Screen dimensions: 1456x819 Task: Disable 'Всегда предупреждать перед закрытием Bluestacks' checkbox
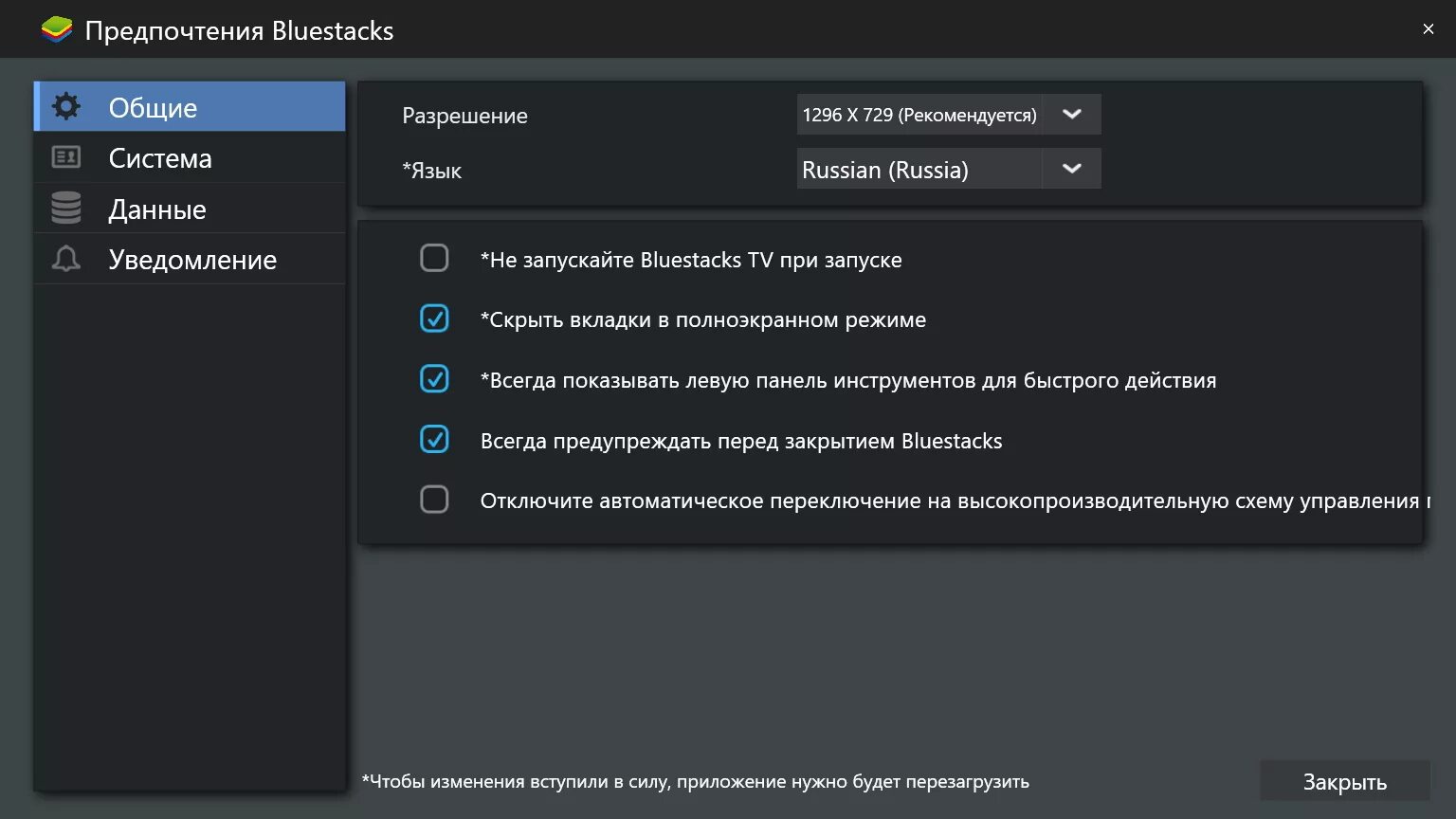pyautogui.click(x=434, y=439)
